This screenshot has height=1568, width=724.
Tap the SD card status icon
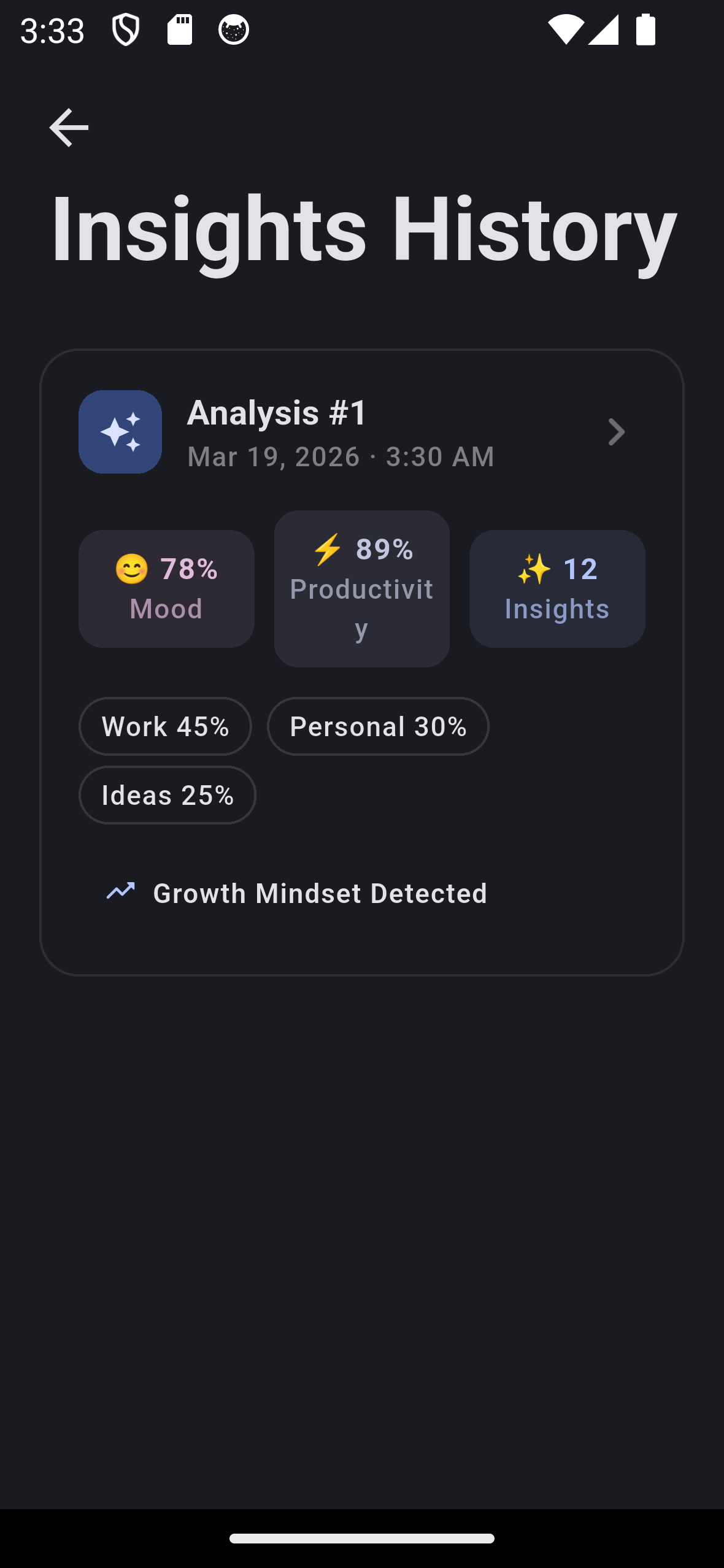click(180, 29)
